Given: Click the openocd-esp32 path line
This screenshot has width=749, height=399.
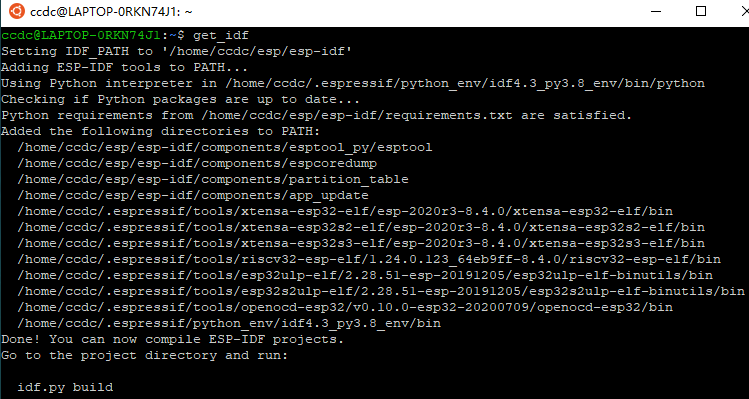Looking at the screenshot, I should tap(345, 307).
